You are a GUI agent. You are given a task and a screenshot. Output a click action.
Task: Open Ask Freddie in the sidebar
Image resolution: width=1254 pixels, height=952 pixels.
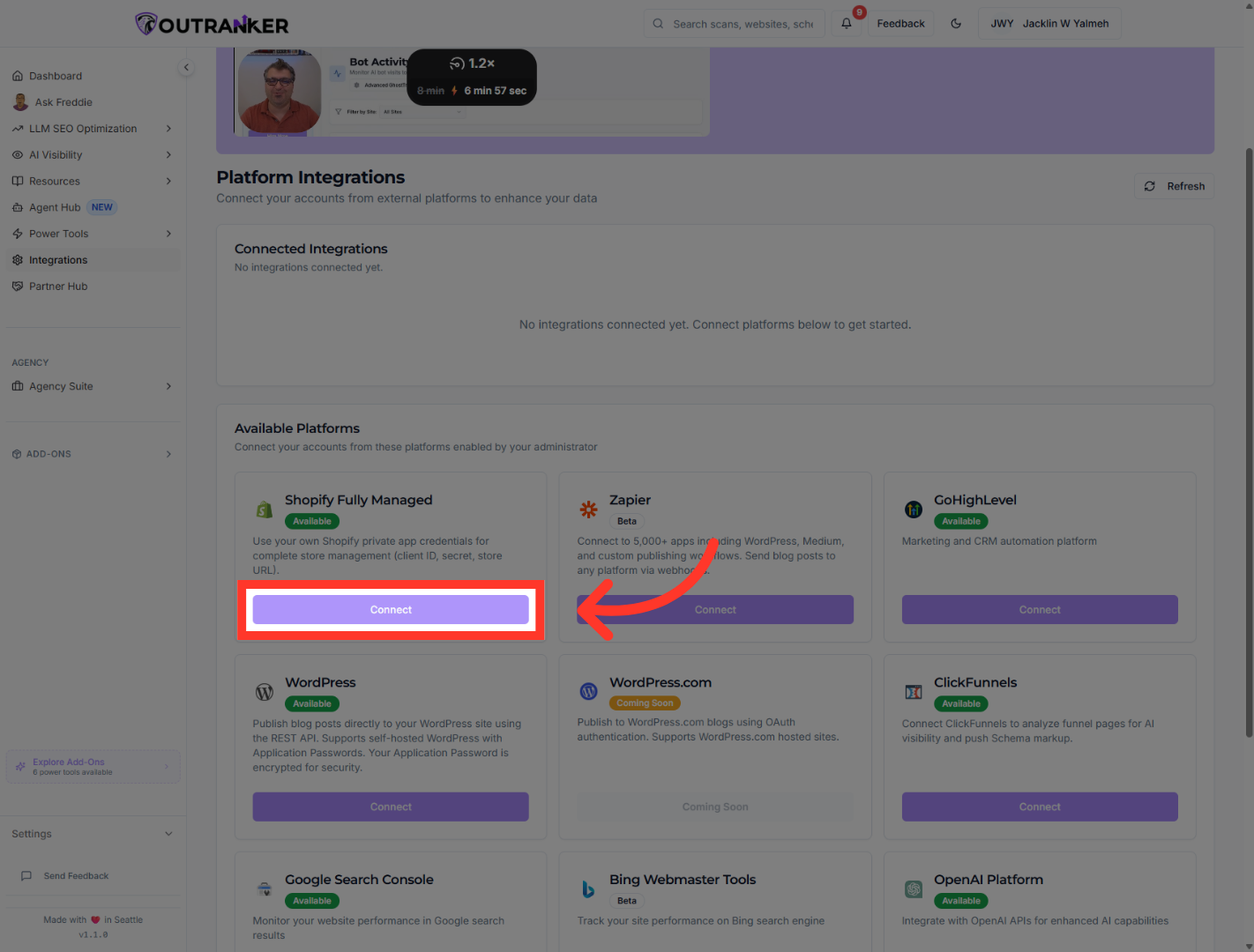93,102
